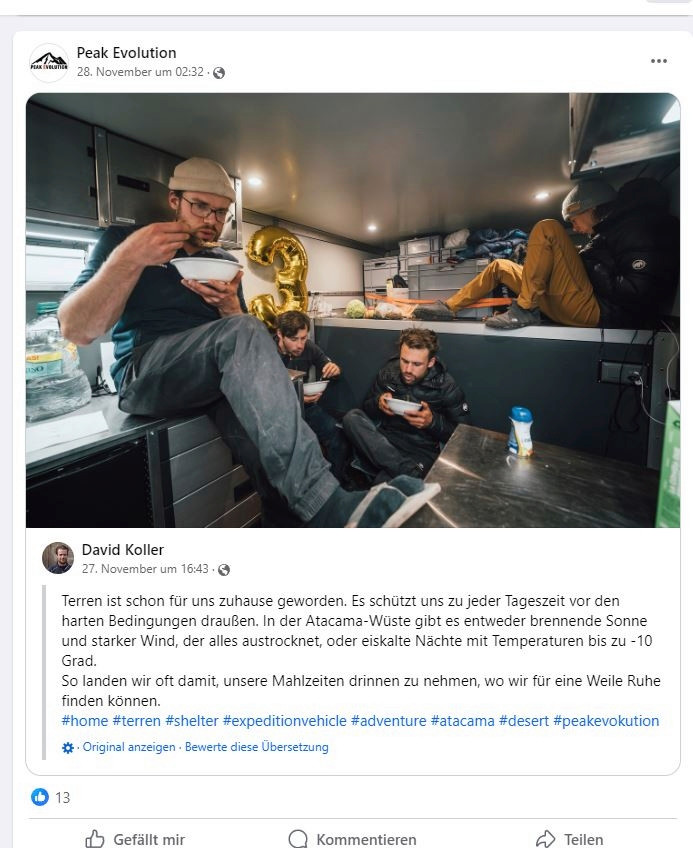Viewport: 693px width, 848px height.
Task: Click the globe privacy icon beside 02:32
Action: tap(219, 72)
